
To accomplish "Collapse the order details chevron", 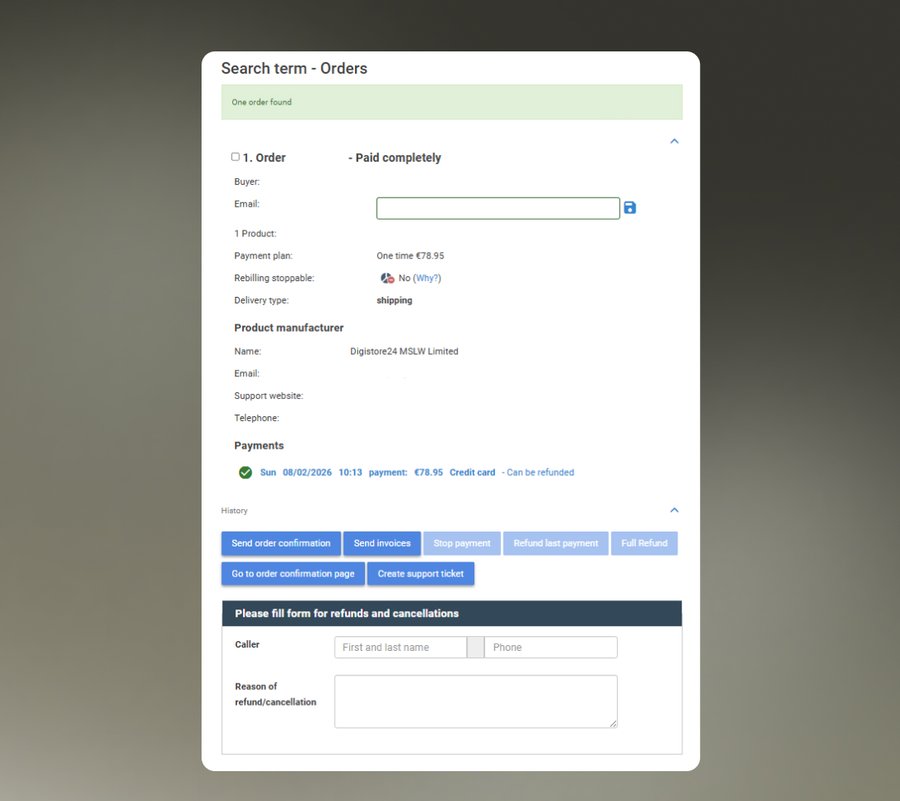I will click(x=674, y=141).
